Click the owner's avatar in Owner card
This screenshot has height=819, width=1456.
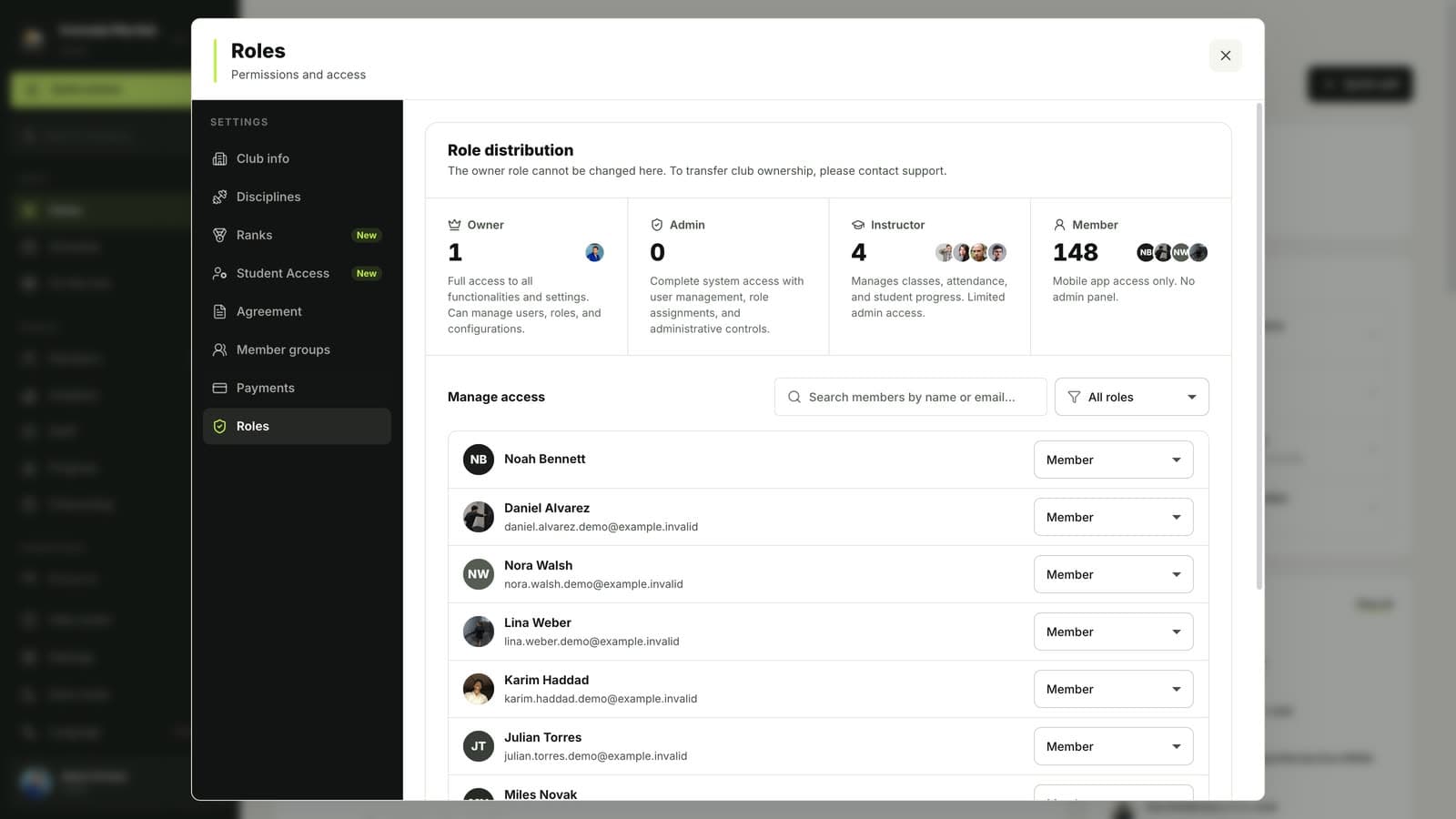coord(594,252)
